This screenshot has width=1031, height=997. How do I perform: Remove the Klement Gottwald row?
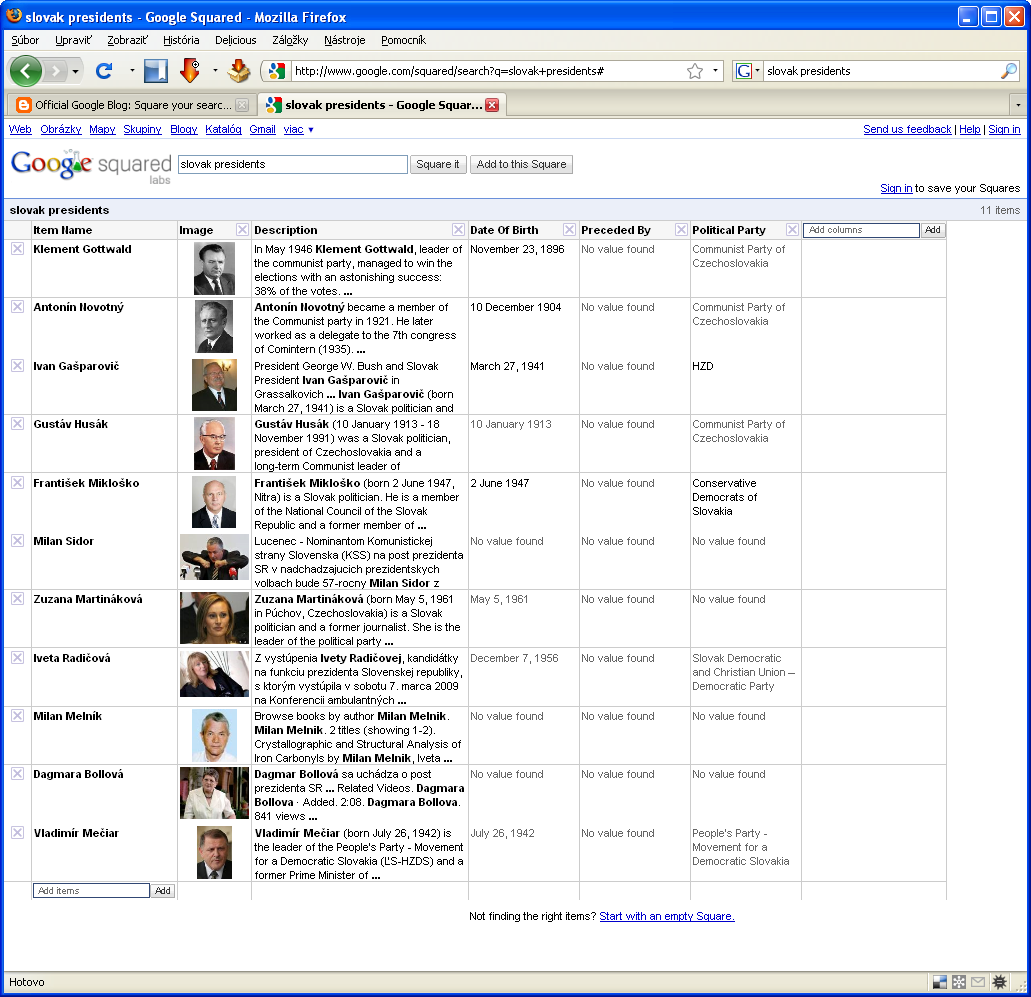click(17, 249)
